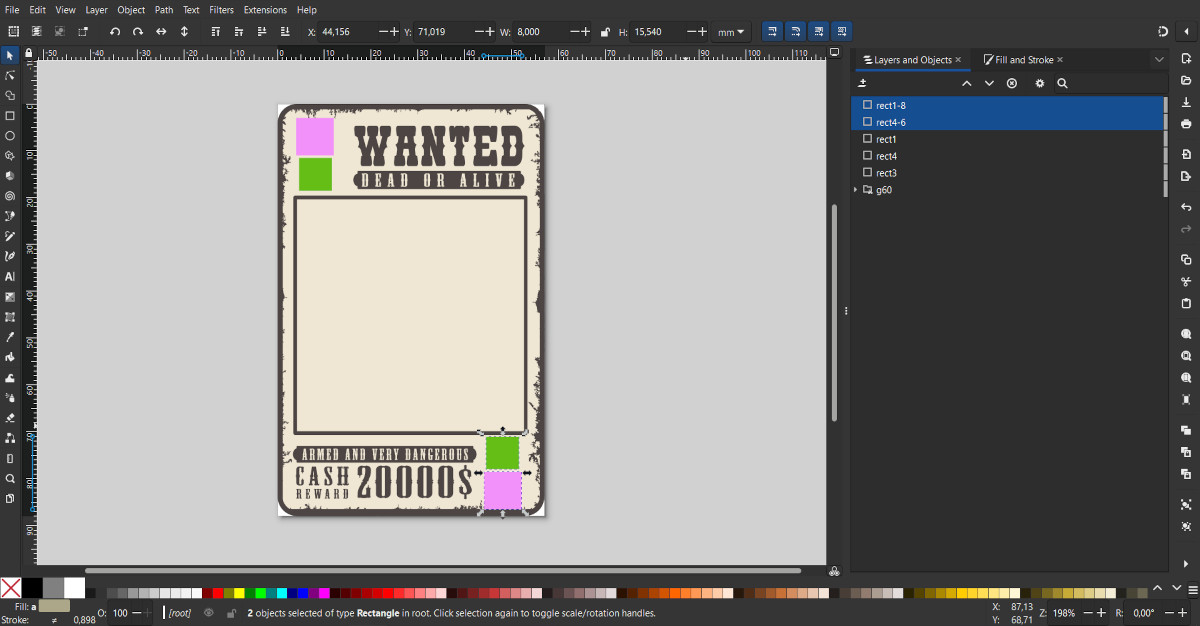This screenshot has width=1200, height=626.
Task: Select the rect3 object in list
Action: [x=886, y=173]
